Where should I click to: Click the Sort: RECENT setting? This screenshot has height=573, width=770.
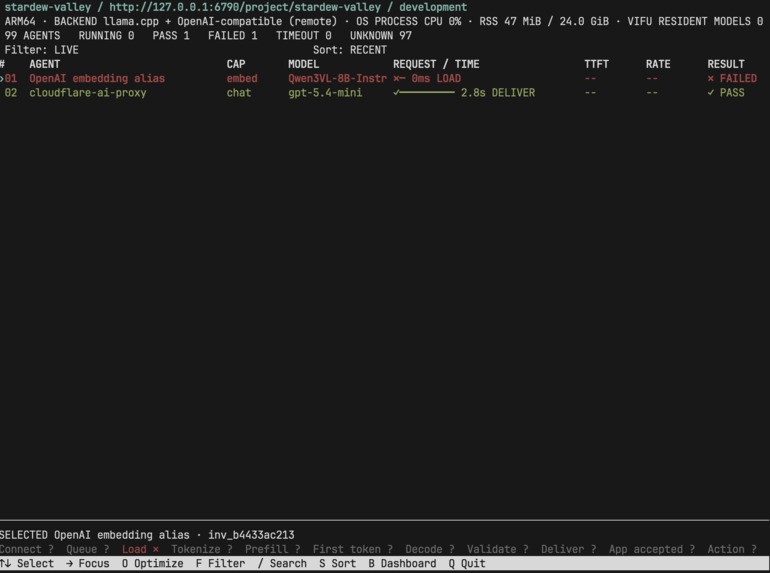coord(350,50)
